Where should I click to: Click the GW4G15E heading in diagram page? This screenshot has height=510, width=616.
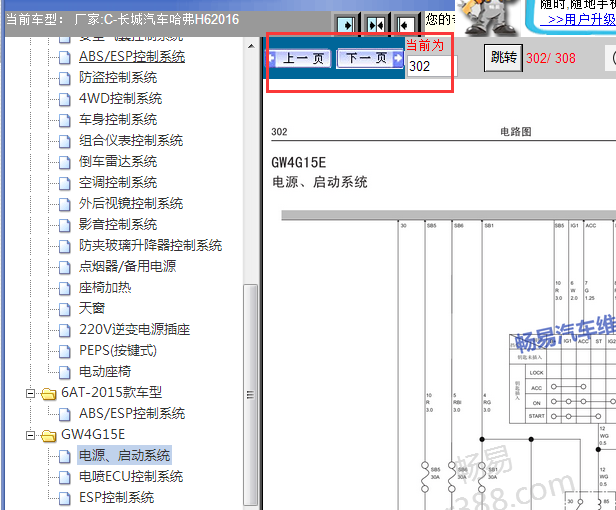click(299, 163)
